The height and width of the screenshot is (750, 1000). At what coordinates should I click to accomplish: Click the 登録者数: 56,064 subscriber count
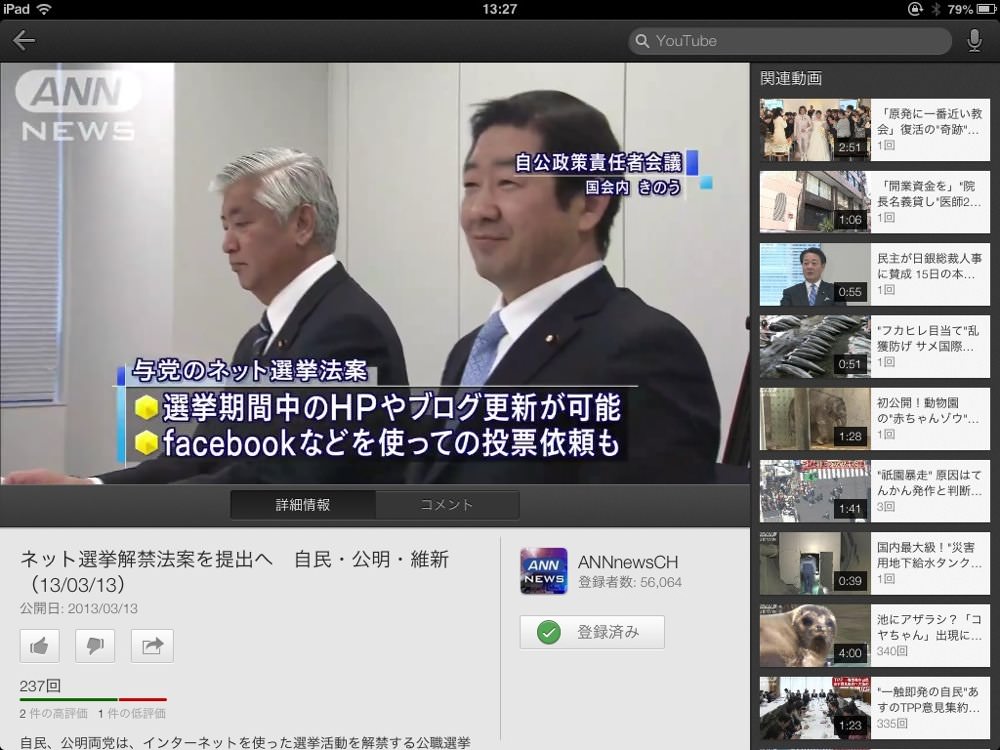pyautogui.click(x=629, y=582)
